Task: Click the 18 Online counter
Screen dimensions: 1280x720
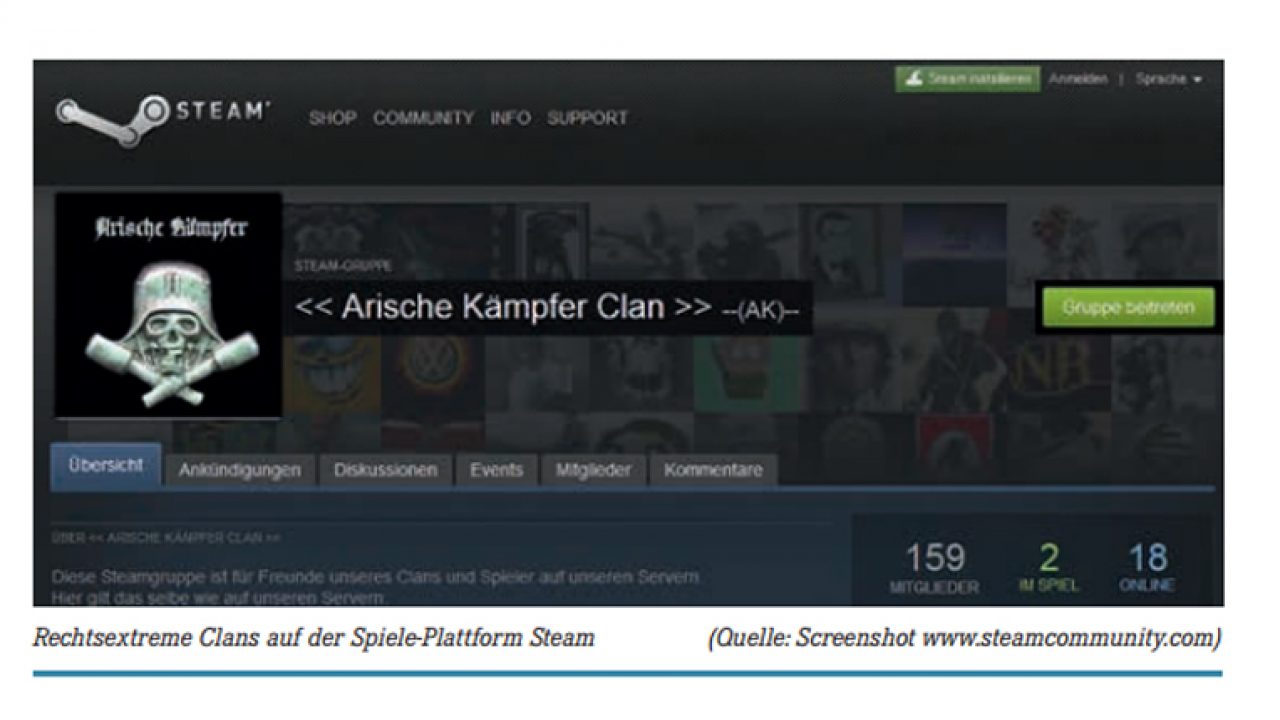Action: pos(1147,567)
